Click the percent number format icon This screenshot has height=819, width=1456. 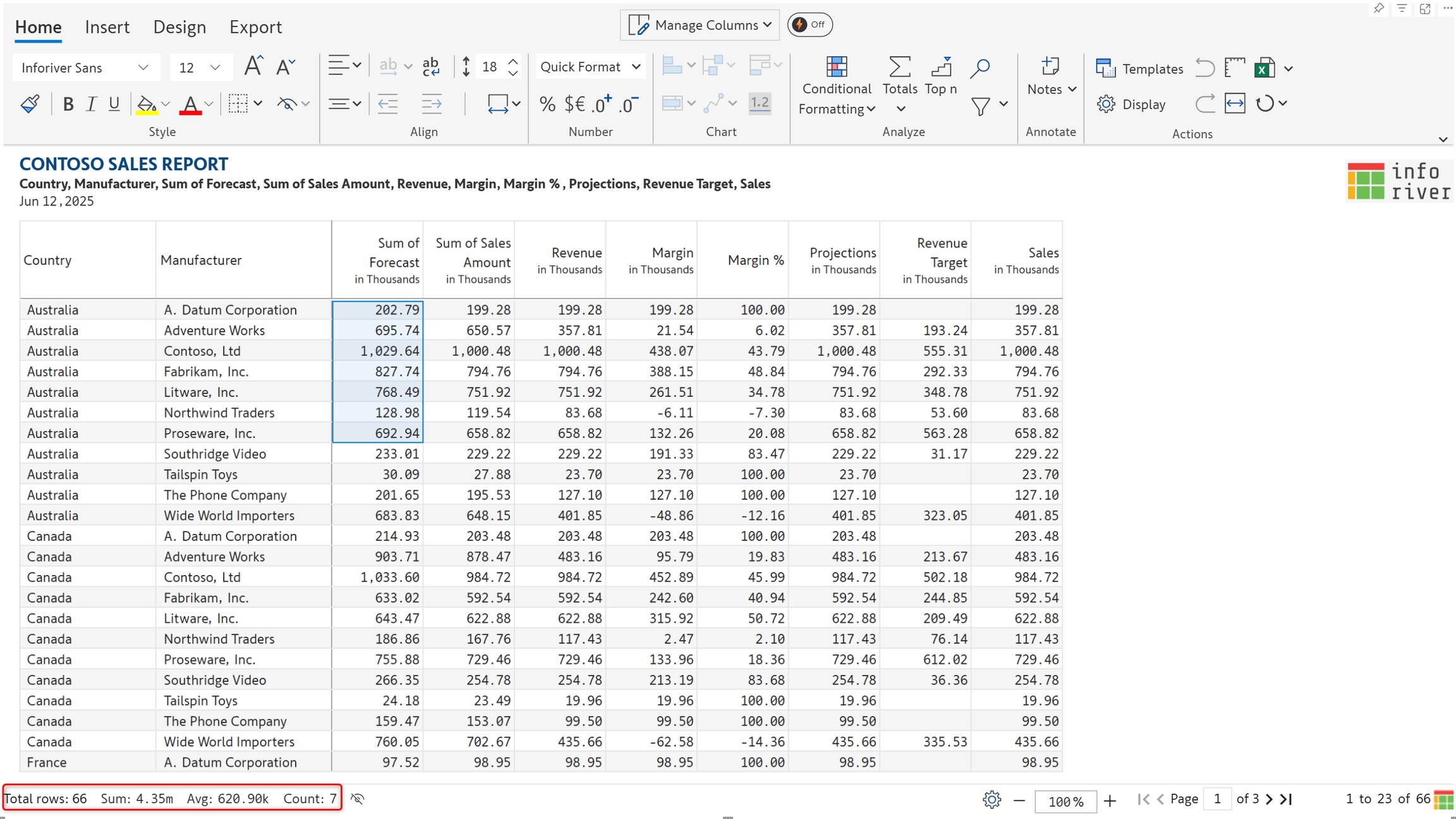coord(547,104)
